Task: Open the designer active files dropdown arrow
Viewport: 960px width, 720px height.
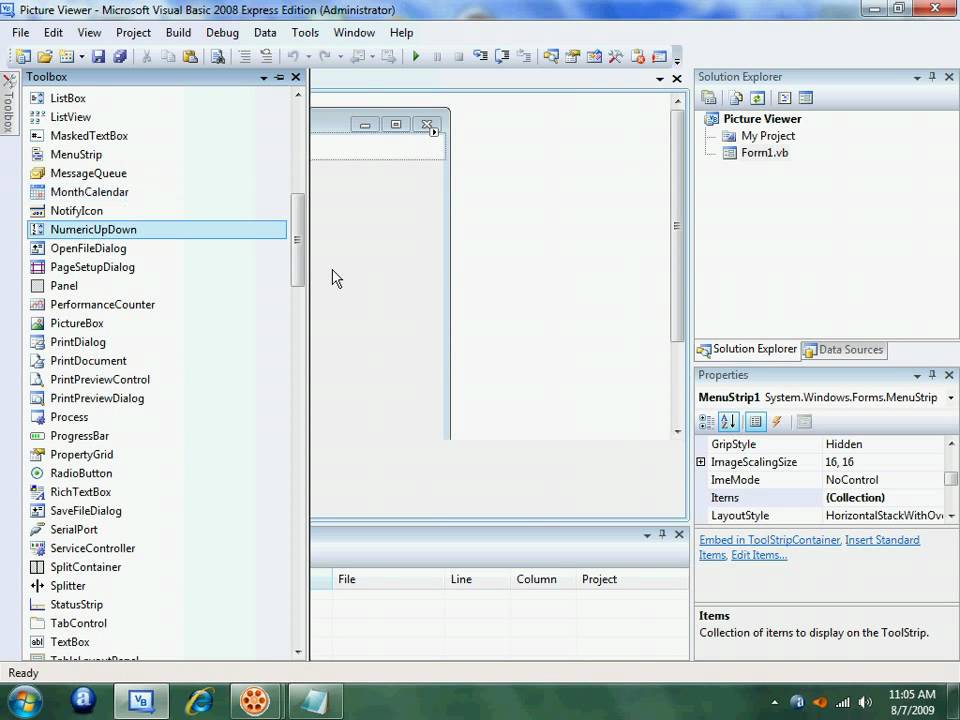Action: click(660, 79)
